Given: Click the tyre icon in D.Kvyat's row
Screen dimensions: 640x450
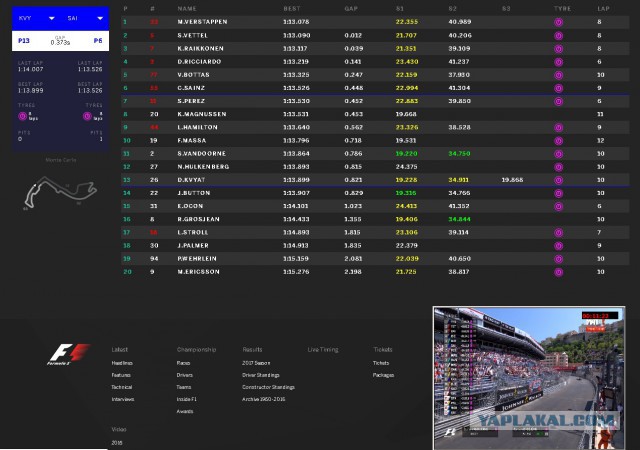Looking at the screenshot, I should [x=558, y=180].
